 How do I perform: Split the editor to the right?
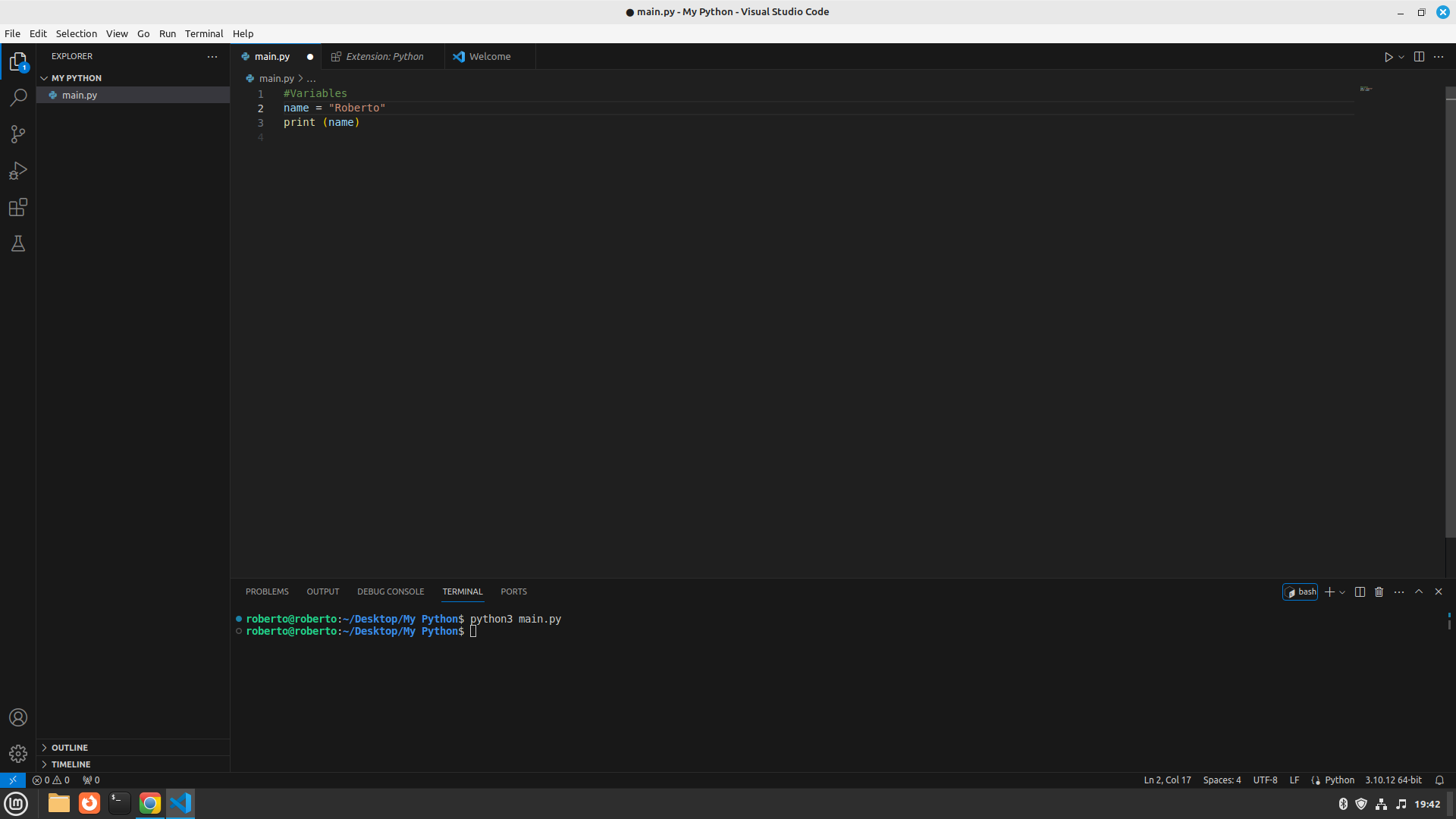coord(1419,57)
